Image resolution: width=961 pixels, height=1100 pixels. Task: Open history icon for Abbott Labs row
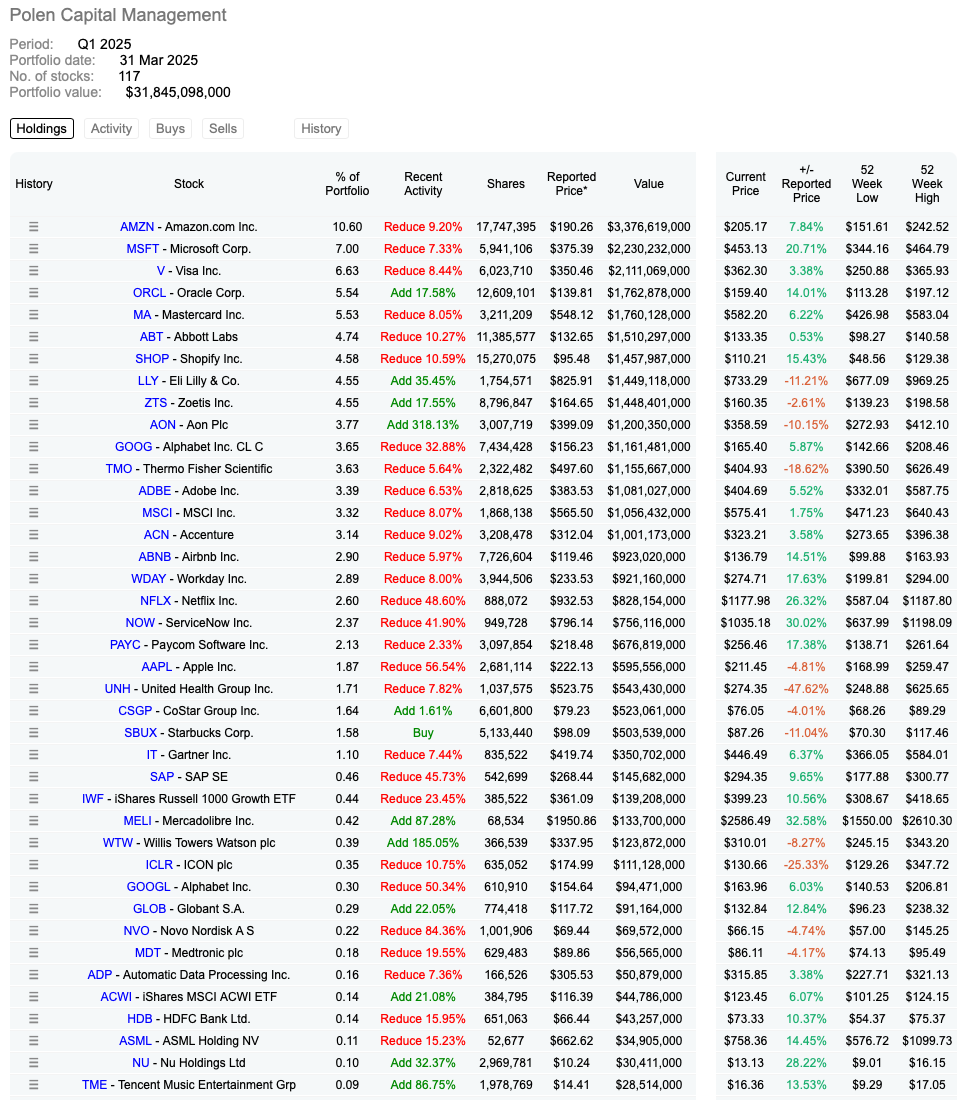coord(34,337)
